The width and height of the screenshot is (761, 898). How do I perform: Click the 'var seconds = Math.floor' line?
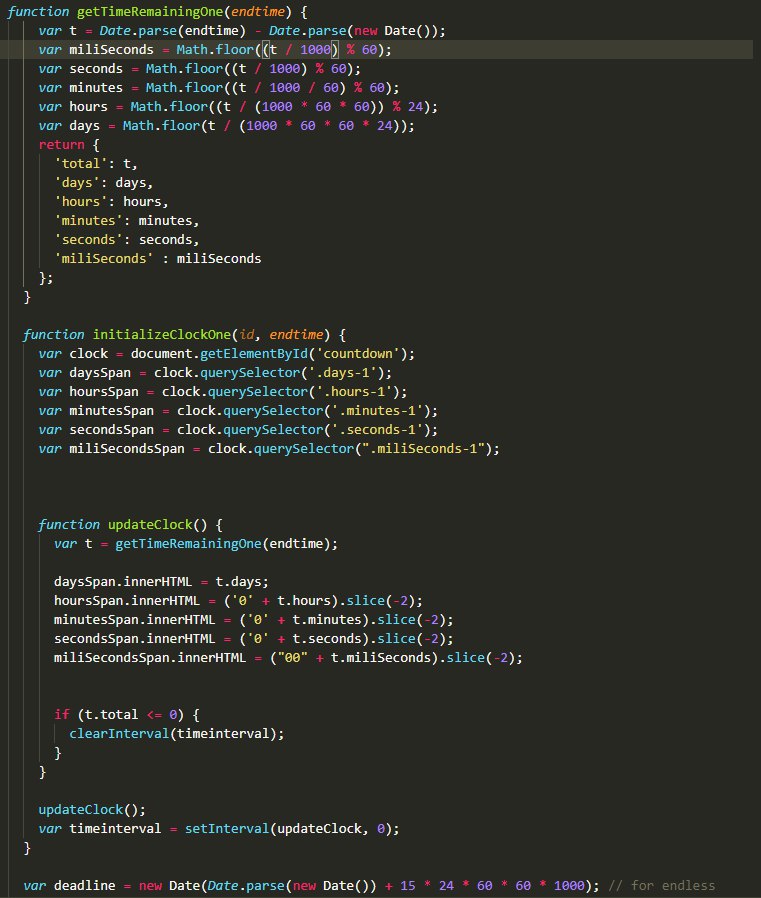coord(199,68)
